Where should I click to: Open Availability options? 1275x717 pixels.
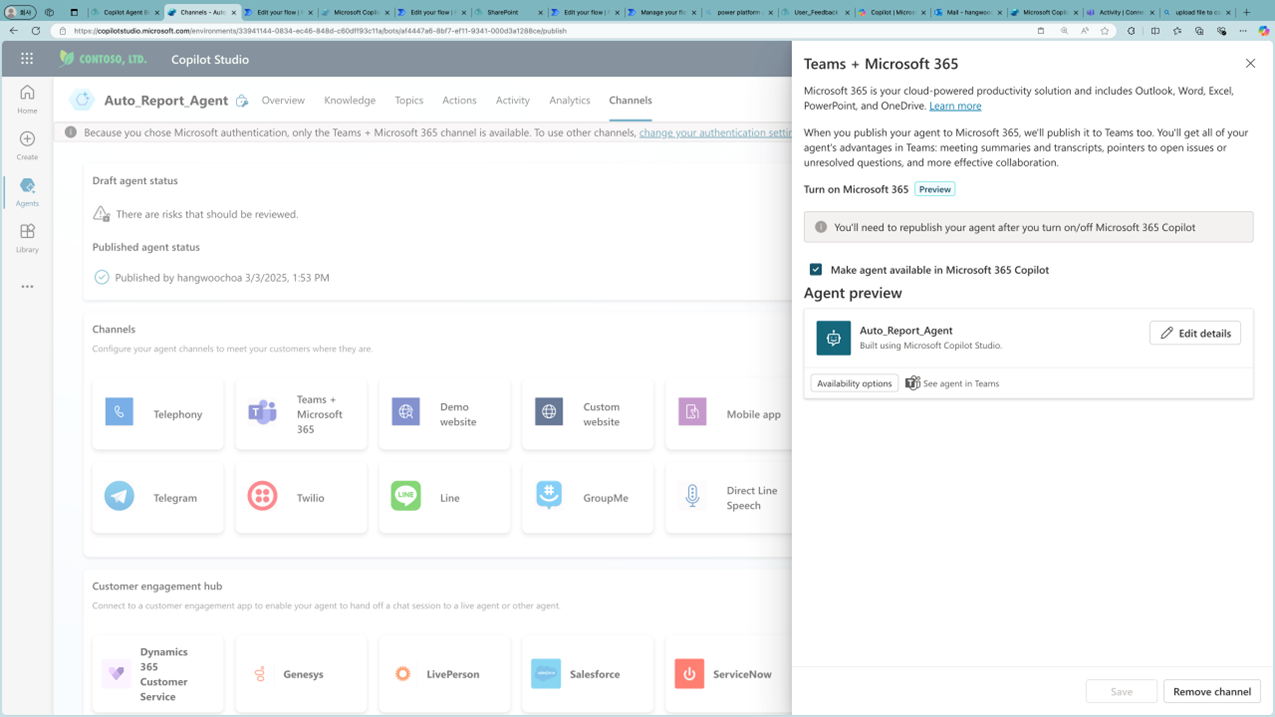pos(854,384)
